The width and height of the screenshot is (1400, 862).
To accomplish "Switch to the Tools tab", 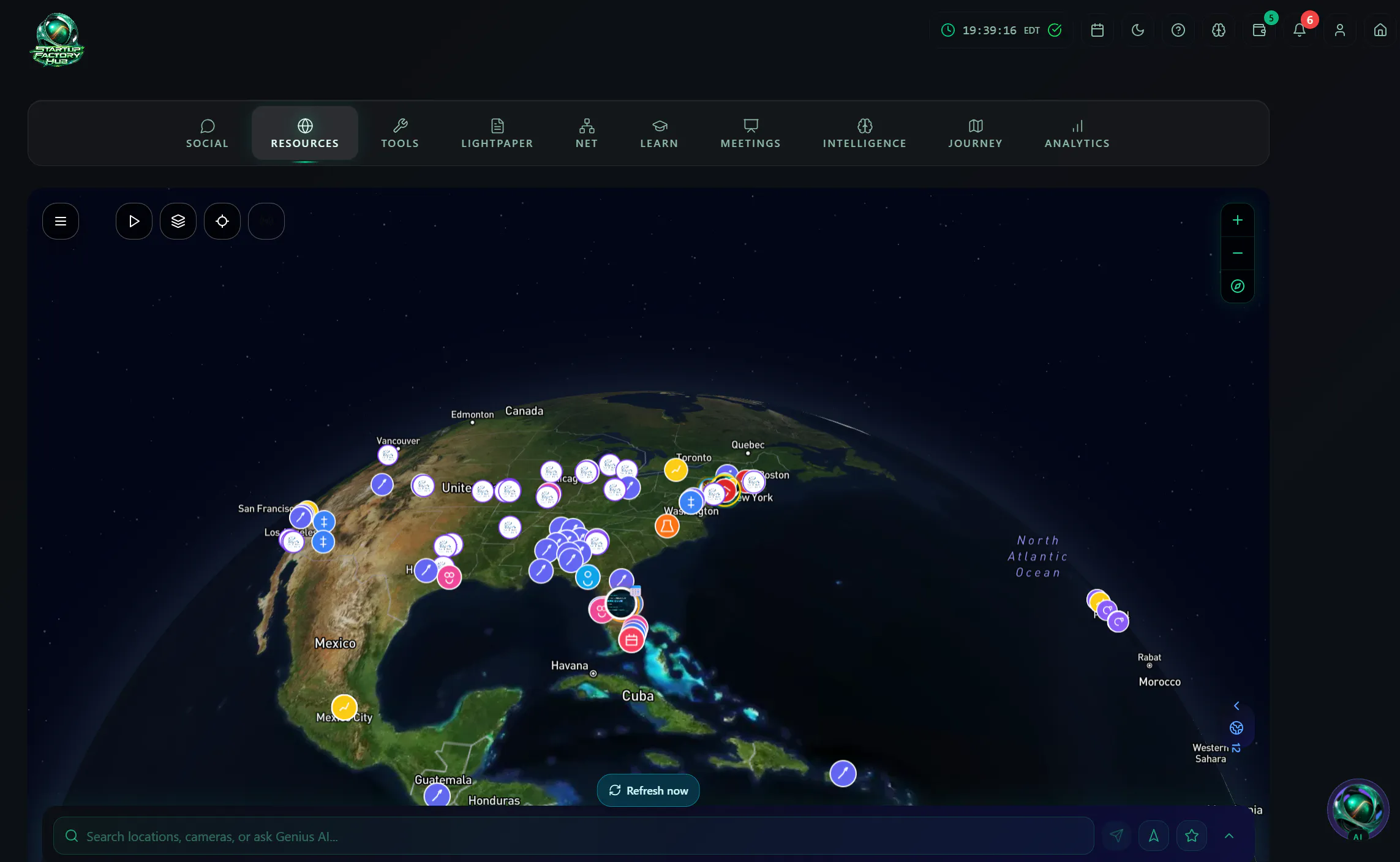I will [x=400, y=134].
